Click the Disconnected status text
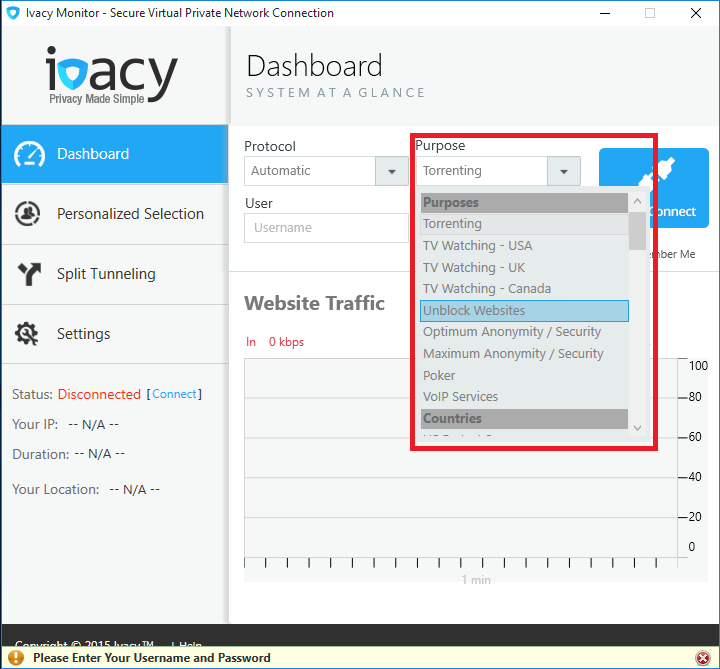 tap(99, 394)
